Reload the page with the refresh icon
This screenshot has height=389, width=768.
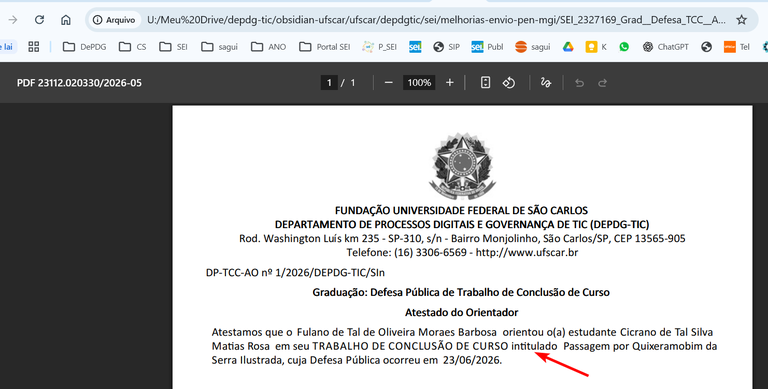coord(39,20)
